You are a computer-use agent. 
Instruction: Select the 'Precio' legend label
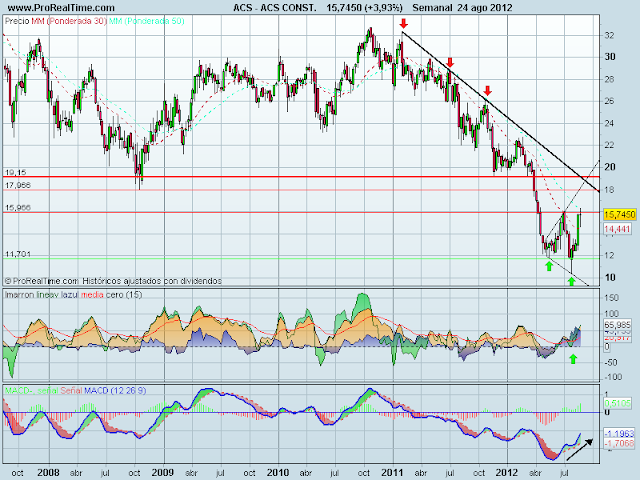17,21
